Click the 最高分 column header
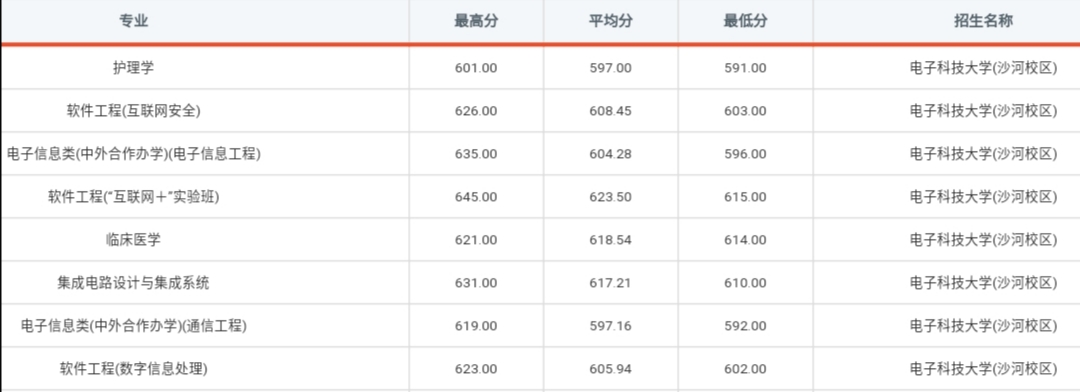 click(x=475, y=21)
